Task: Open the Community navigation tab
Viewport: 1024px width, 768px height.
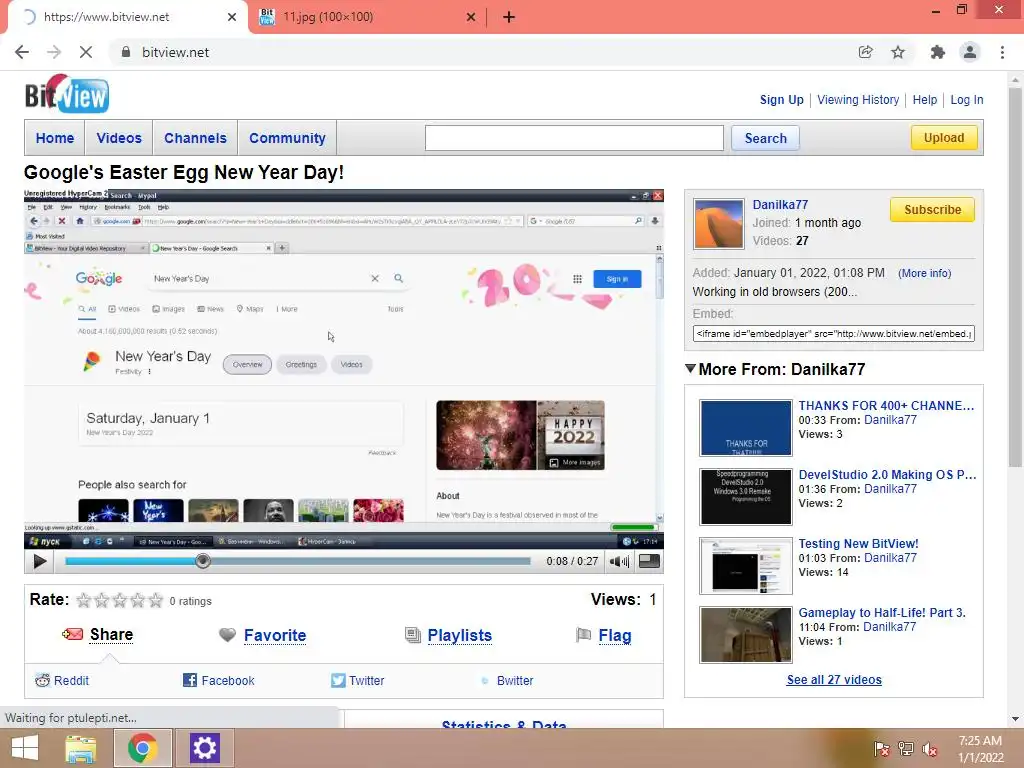Action: 287,138
